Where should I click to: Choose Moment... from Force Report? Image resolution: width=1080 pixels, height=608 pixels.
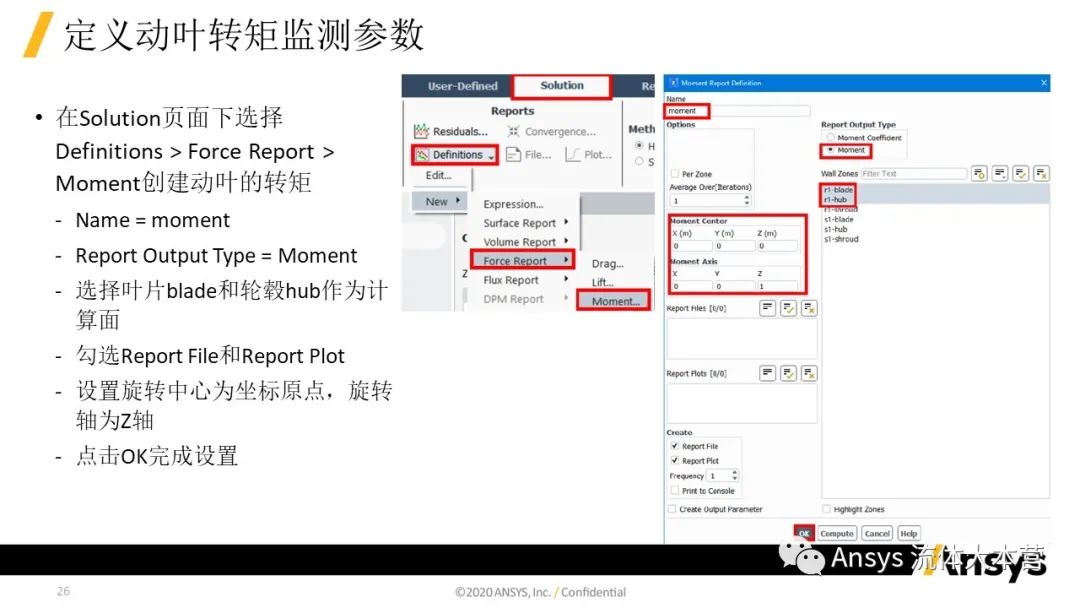pyautogui.click(x=616, y=302)
